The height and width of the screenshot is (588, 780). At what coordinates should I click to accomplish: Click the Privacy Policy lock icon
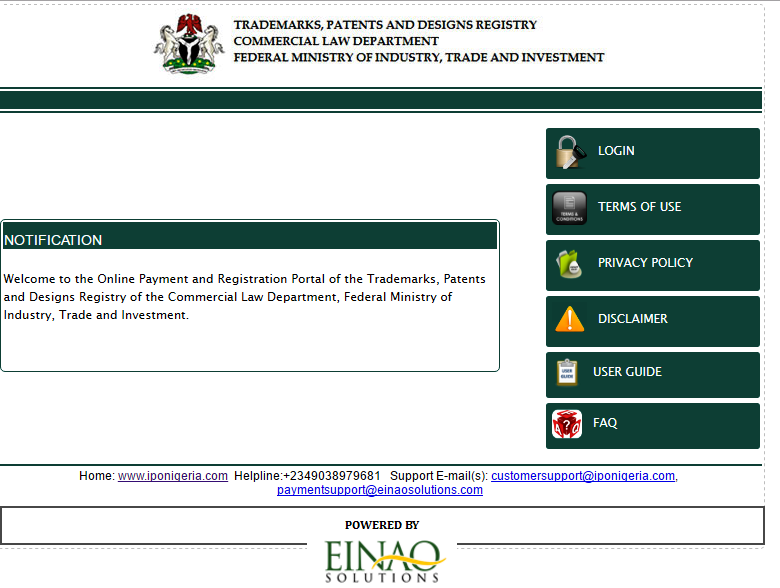click(569, 264)
